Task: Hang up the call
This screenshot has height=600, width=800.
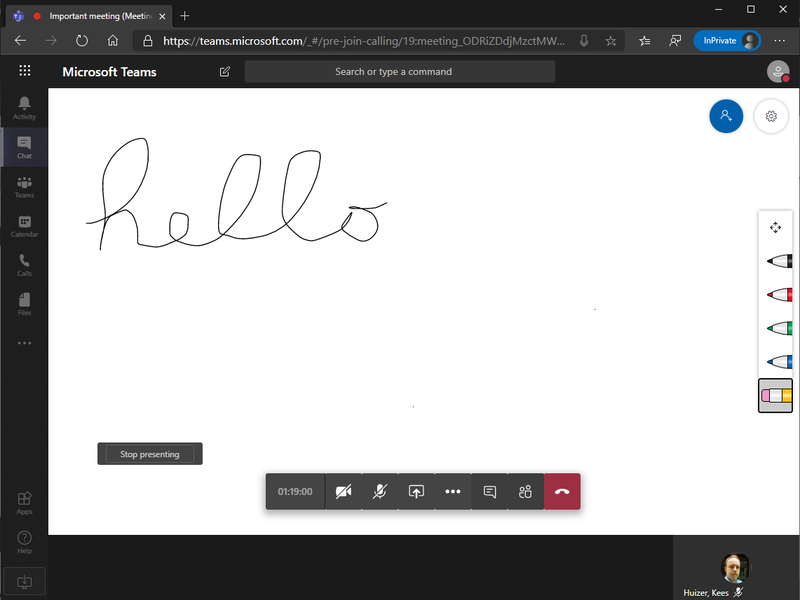Action: (x=562, y=491)
